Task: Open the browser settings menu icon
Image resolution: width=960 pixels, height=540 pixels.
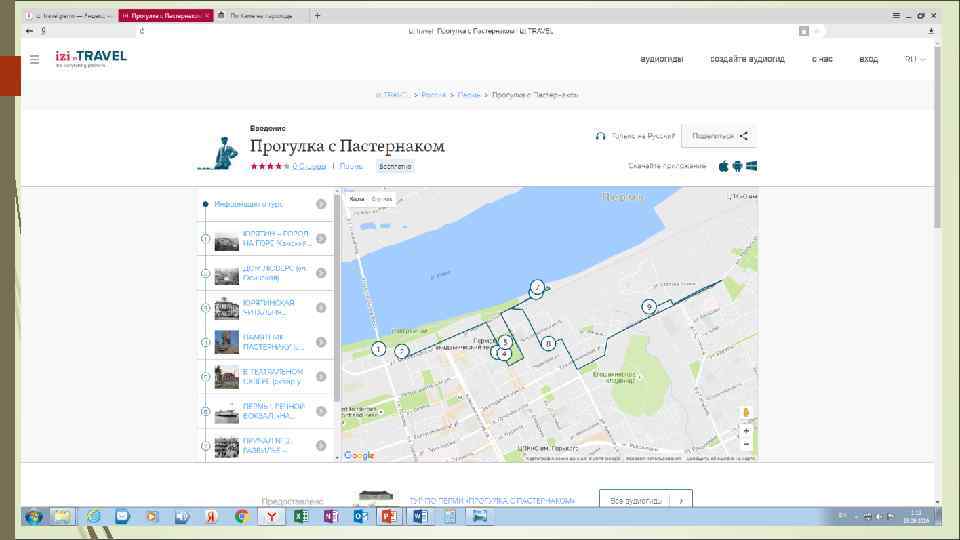Action: (896, 15)
